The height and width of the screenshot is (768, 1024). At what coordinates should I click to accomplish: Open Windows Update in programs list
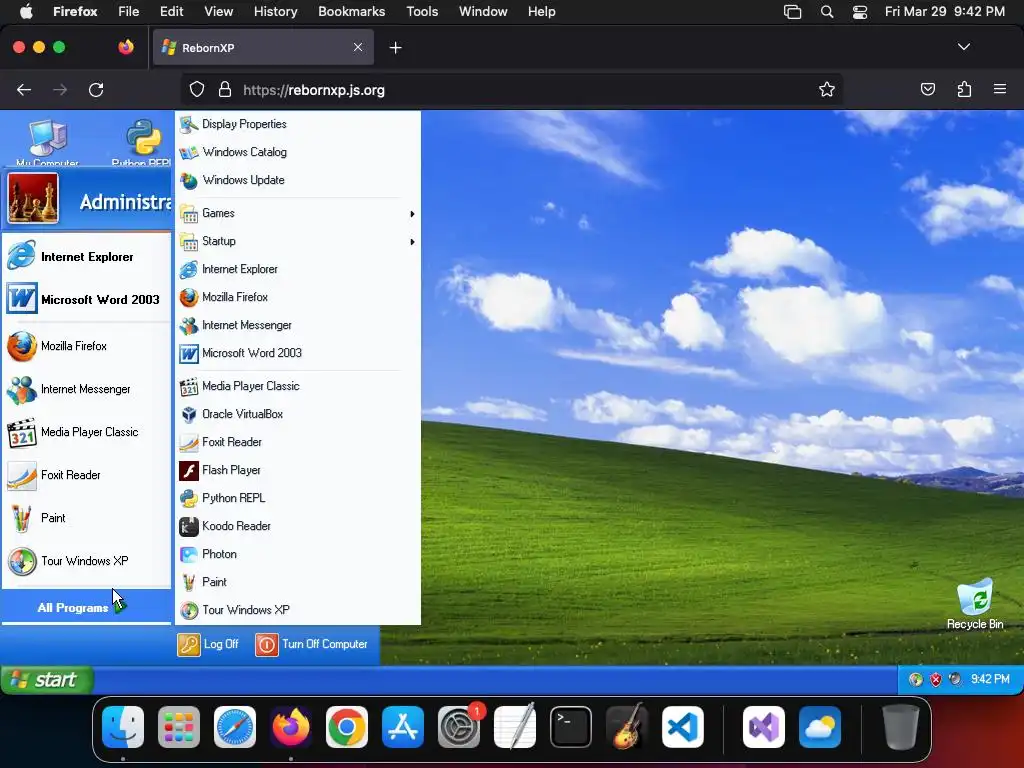297,180
